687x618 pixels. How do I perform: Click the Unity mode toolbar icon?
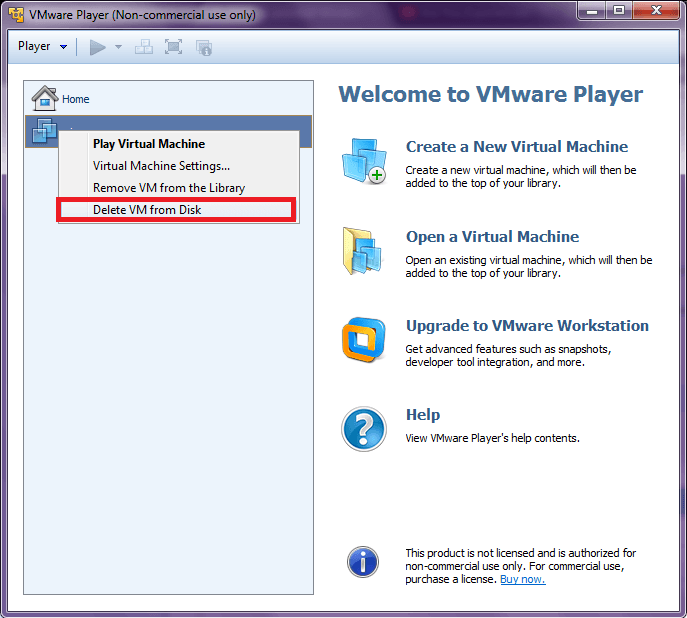(x=204, y=47)
